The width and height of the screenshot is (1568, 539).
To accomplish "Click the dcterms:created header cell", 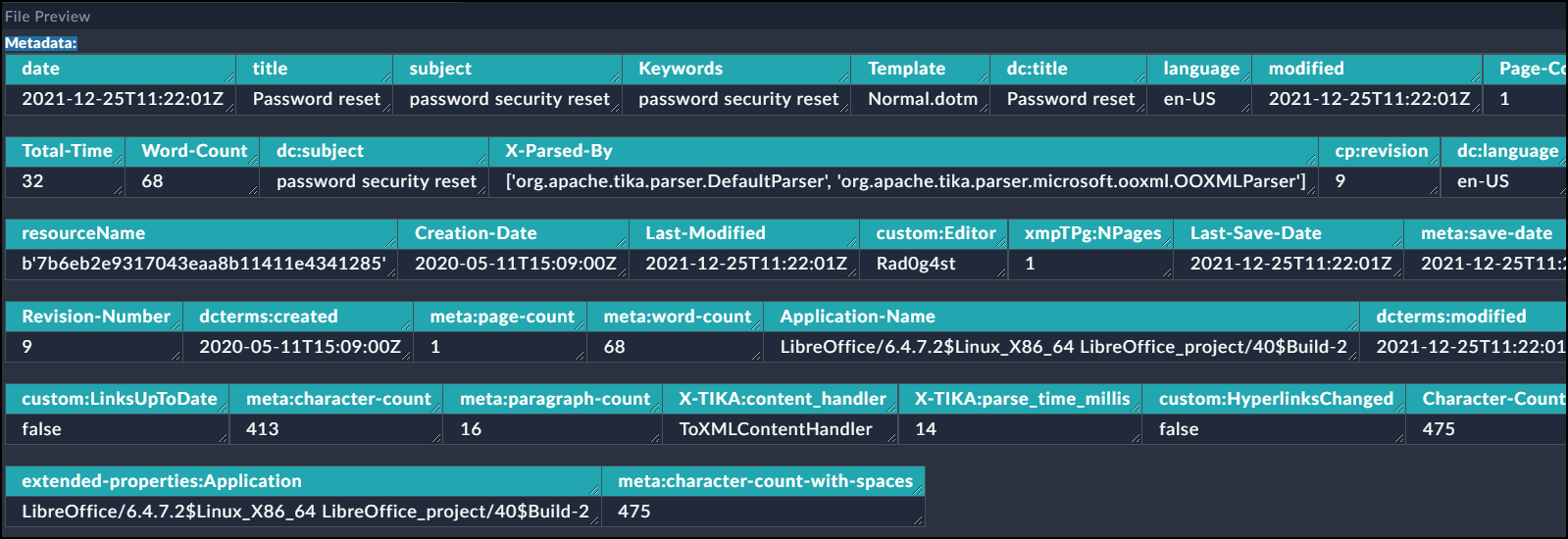I will pos(268,317).
